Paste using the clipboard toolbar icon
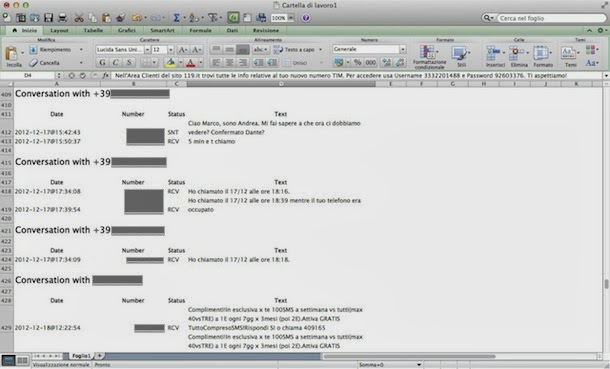Screen dimensions: 610x369 click(x=106, y=17)
